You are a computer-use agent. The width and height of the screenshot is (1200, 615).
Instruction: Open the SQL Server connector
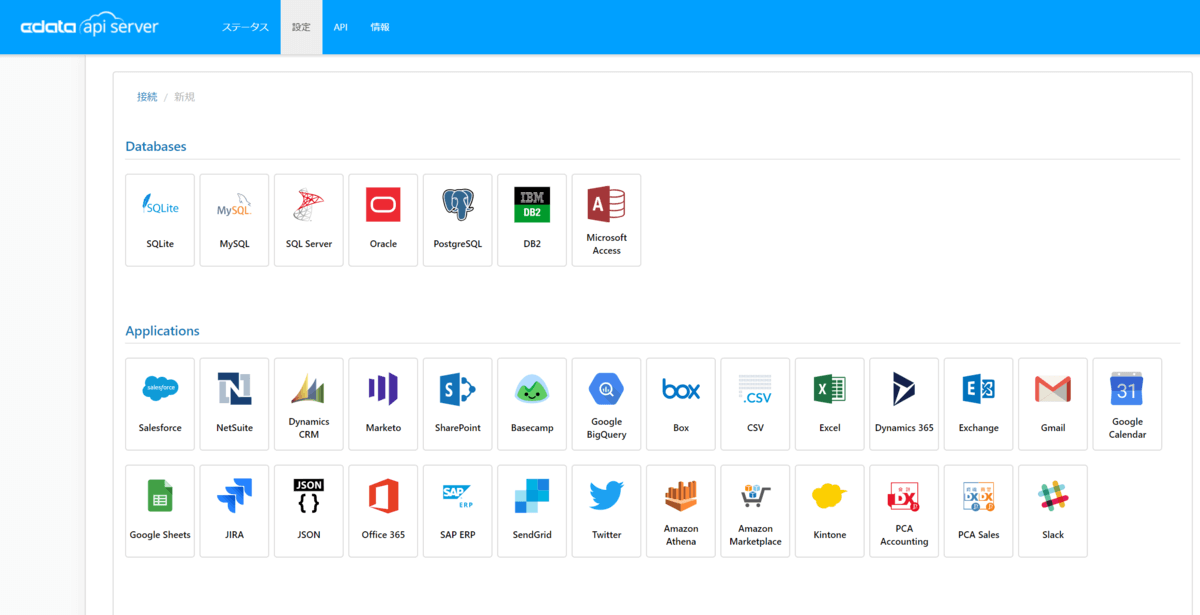pos(309,220)
